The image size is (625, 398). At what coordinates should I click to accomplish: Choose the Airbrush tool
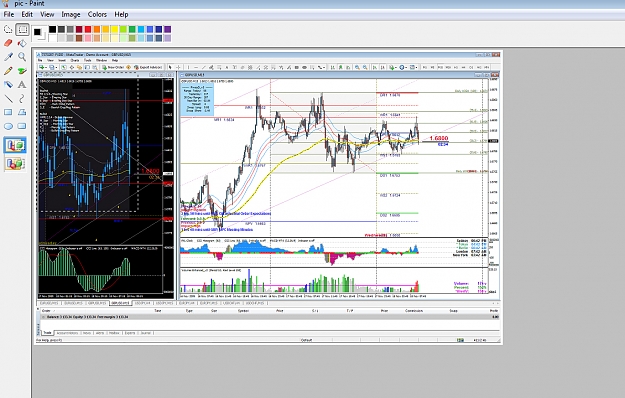click(x=8, y=84)
